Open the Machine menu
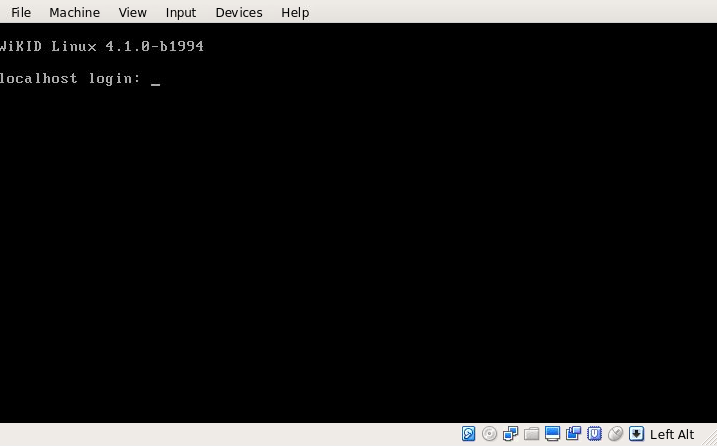 click(75, 12)
